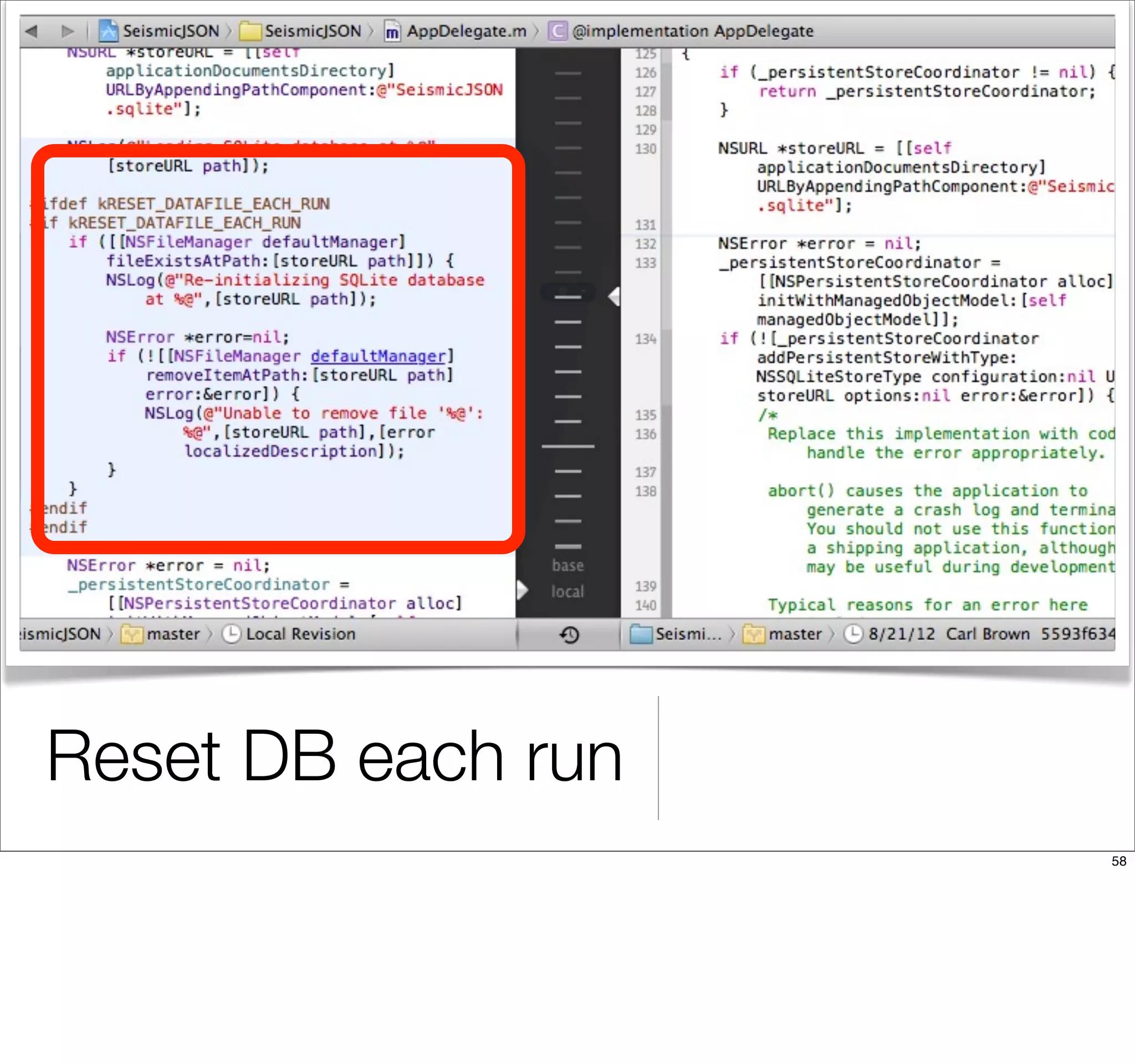Click the clock icon beside Local Revision

pos(231,634)
